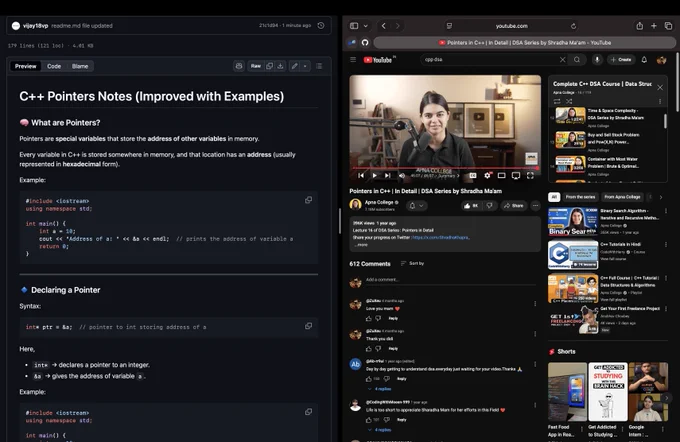Select 'From Apna College' filter chip

[622, 197]
